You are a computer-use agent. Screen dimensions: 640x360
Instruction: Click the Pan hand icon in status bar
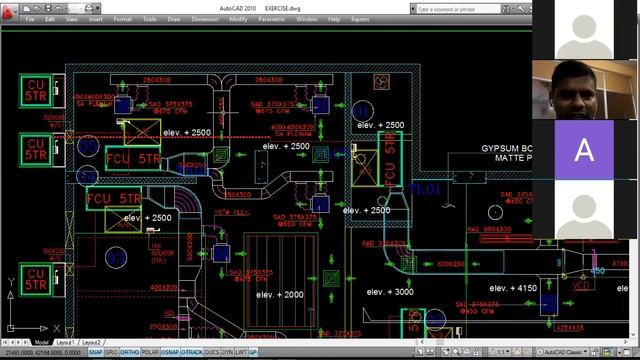point(447,352)
